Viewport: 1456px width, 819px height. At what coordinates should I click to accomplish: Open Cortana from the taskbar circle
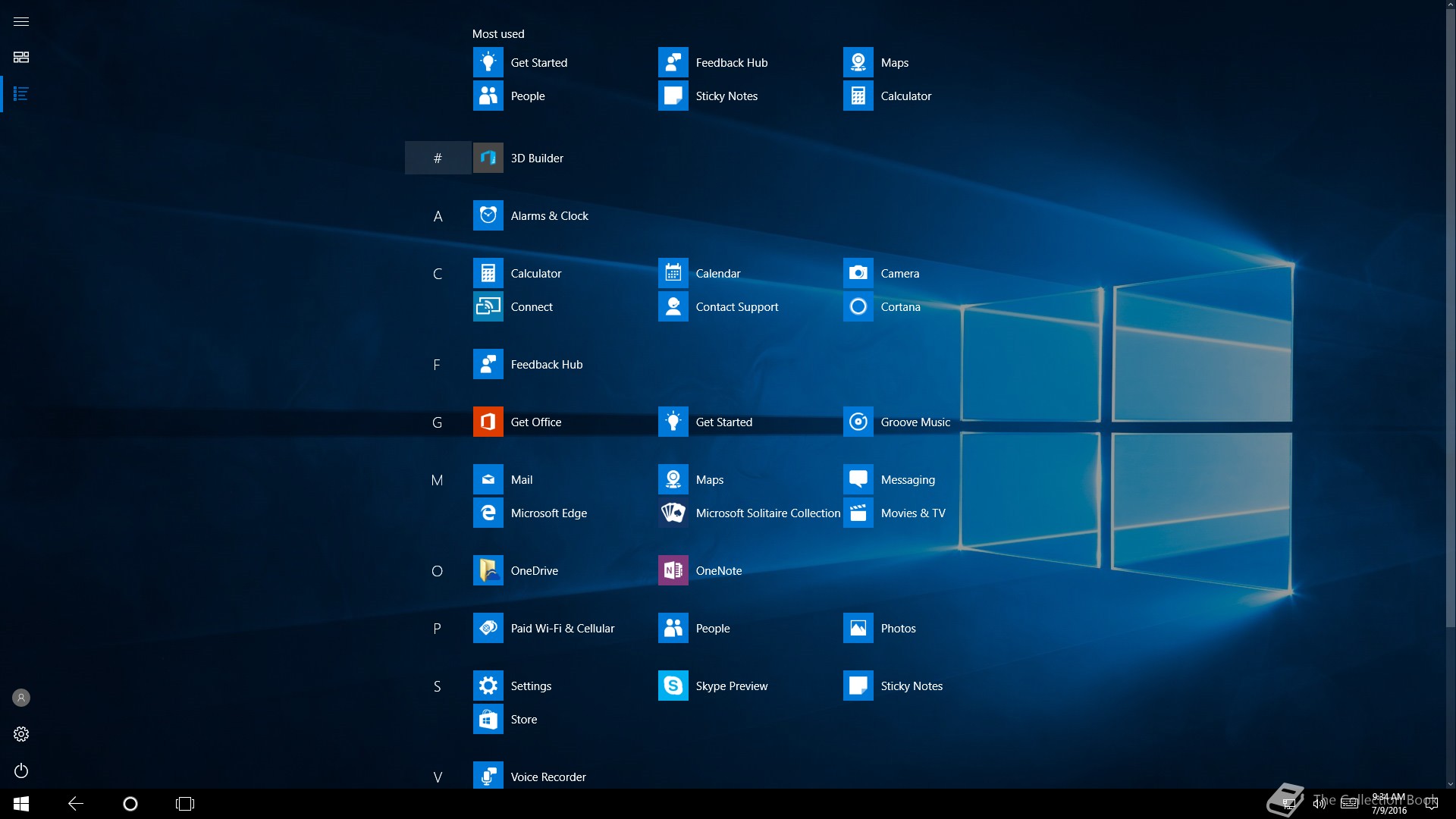click(x=130, y=804)
